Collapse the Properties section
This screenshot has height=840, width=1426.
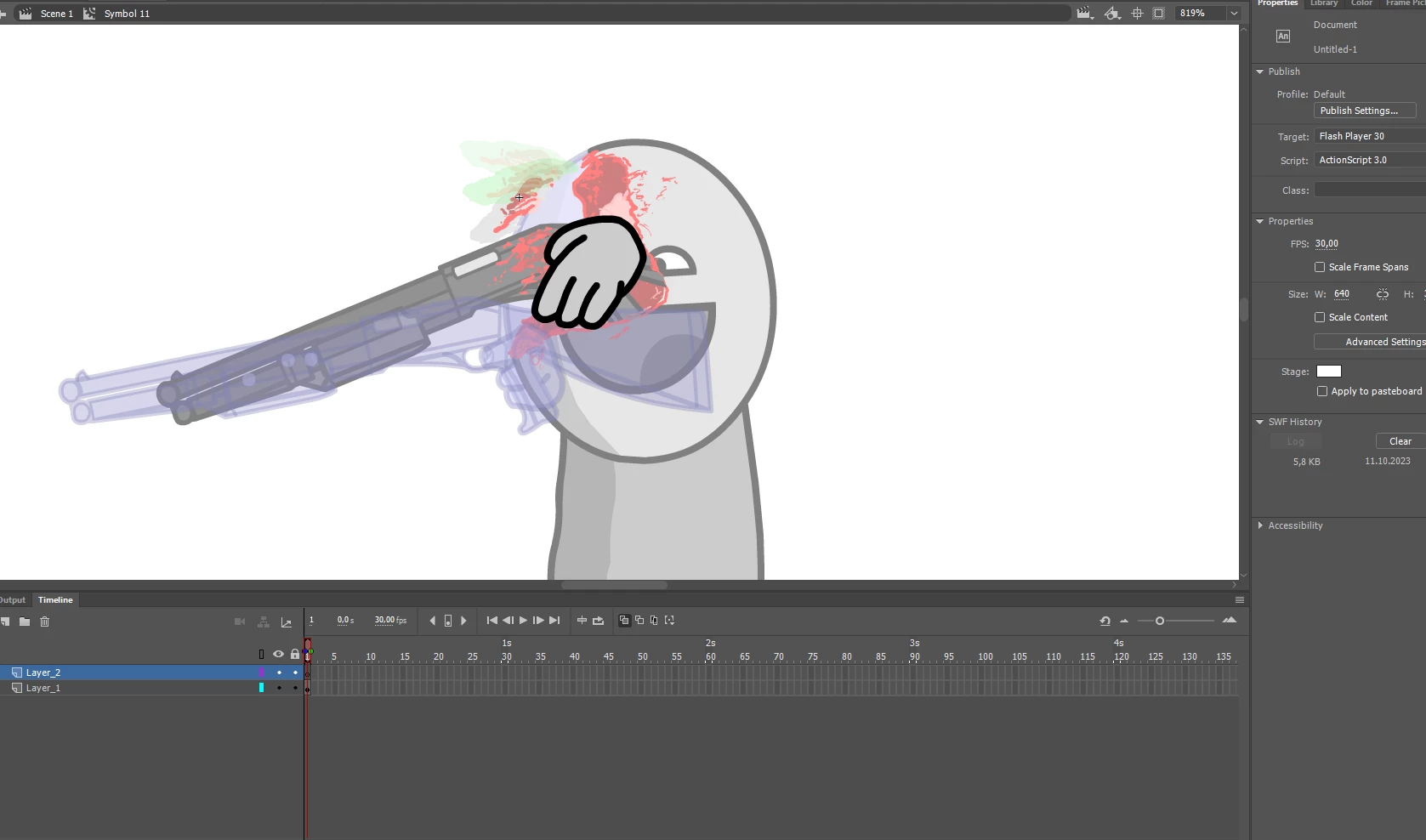pyautogui.click(x=1260, y=221)
